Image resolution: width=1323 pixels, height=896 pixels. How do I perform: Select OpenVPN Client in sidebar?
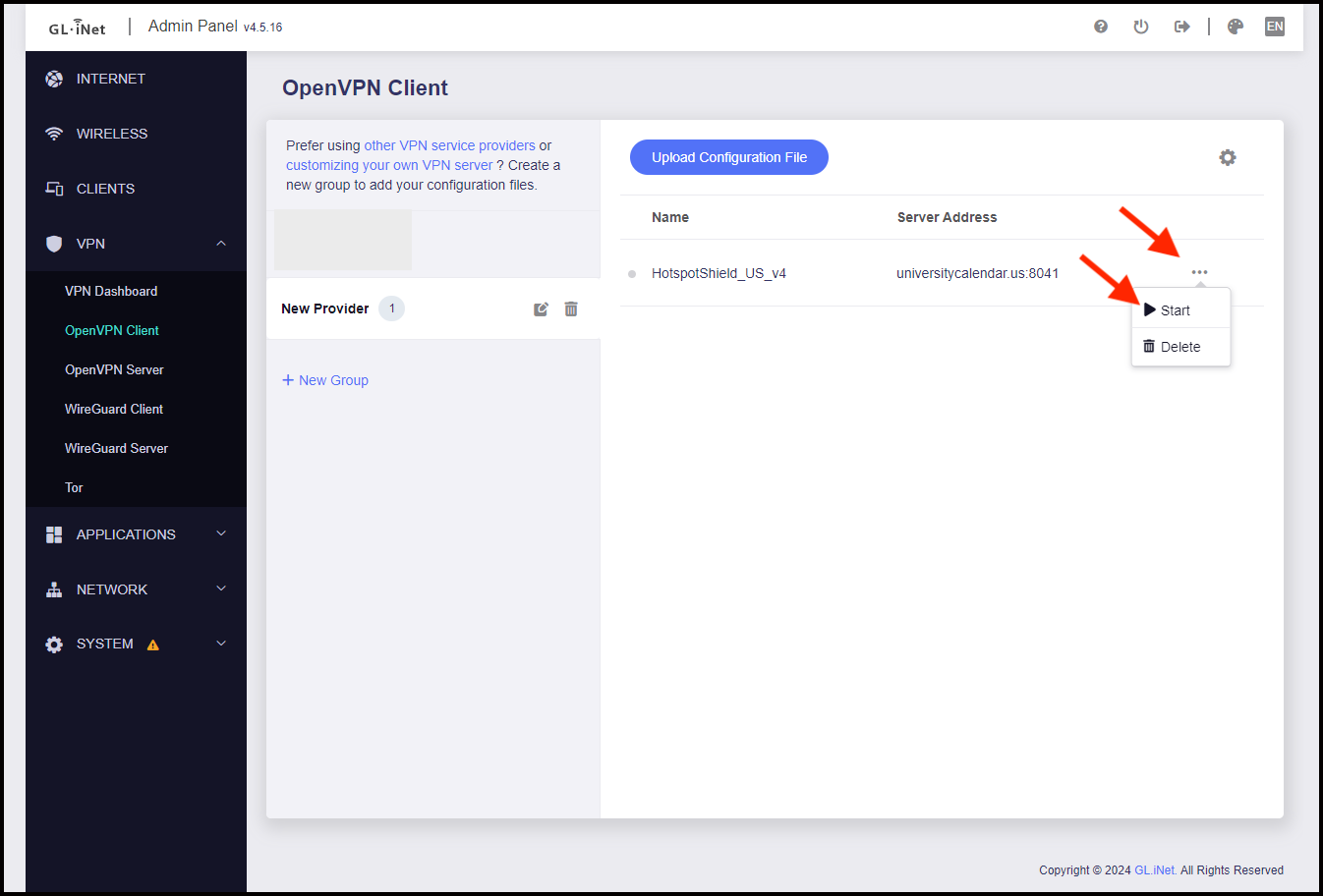click(112, 330)
